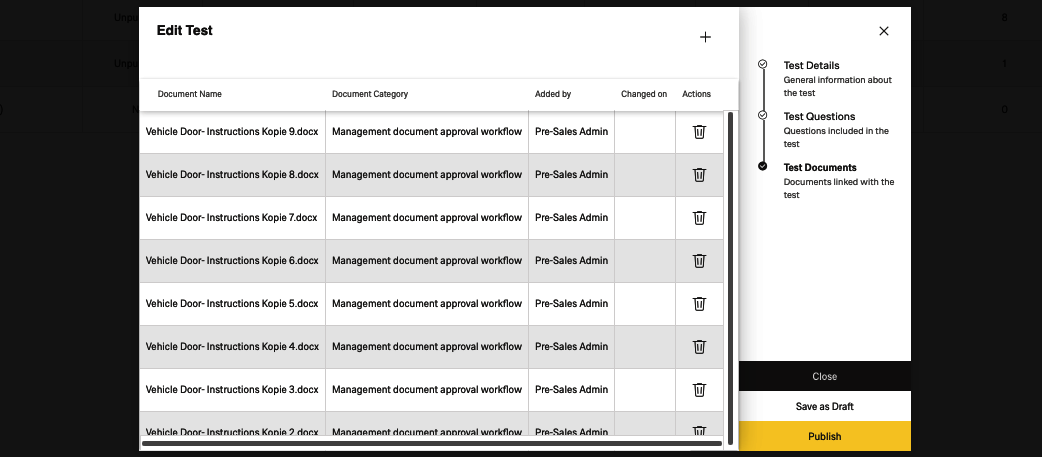The height and width of the screenshot is (457, 1042).
Task: Click the plus icon to add document
Action: (705, 37)
